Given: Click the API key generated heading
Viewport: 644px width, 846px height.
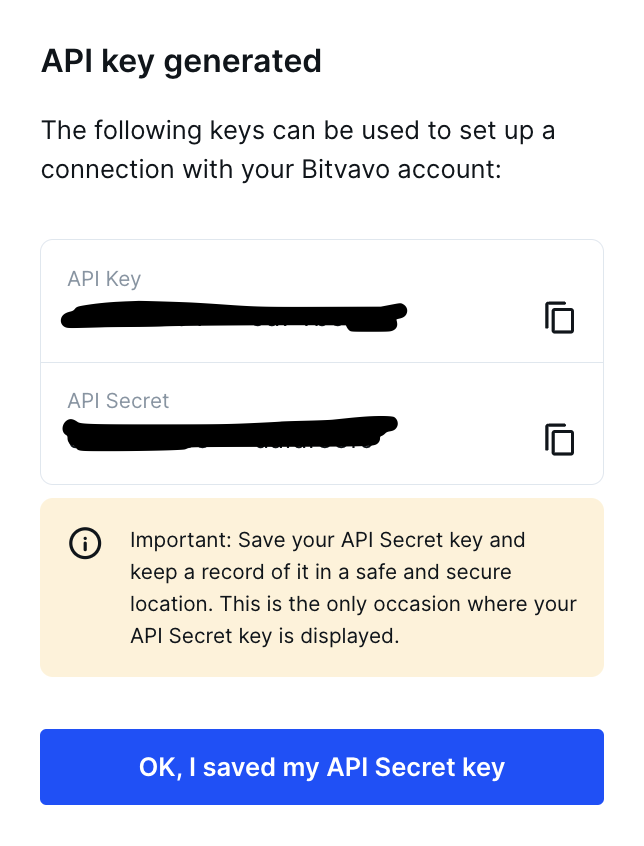Looking at the screenshot, I should (x=181, y=62).
